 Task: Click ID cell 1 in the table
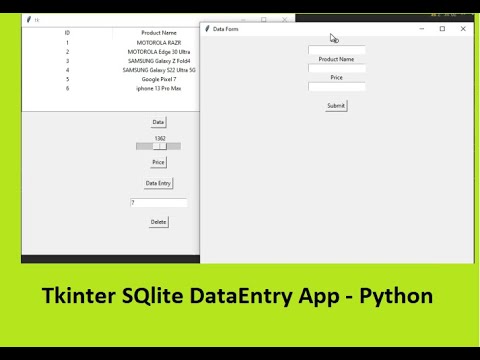pyautogui.click(x=67, y=43)
